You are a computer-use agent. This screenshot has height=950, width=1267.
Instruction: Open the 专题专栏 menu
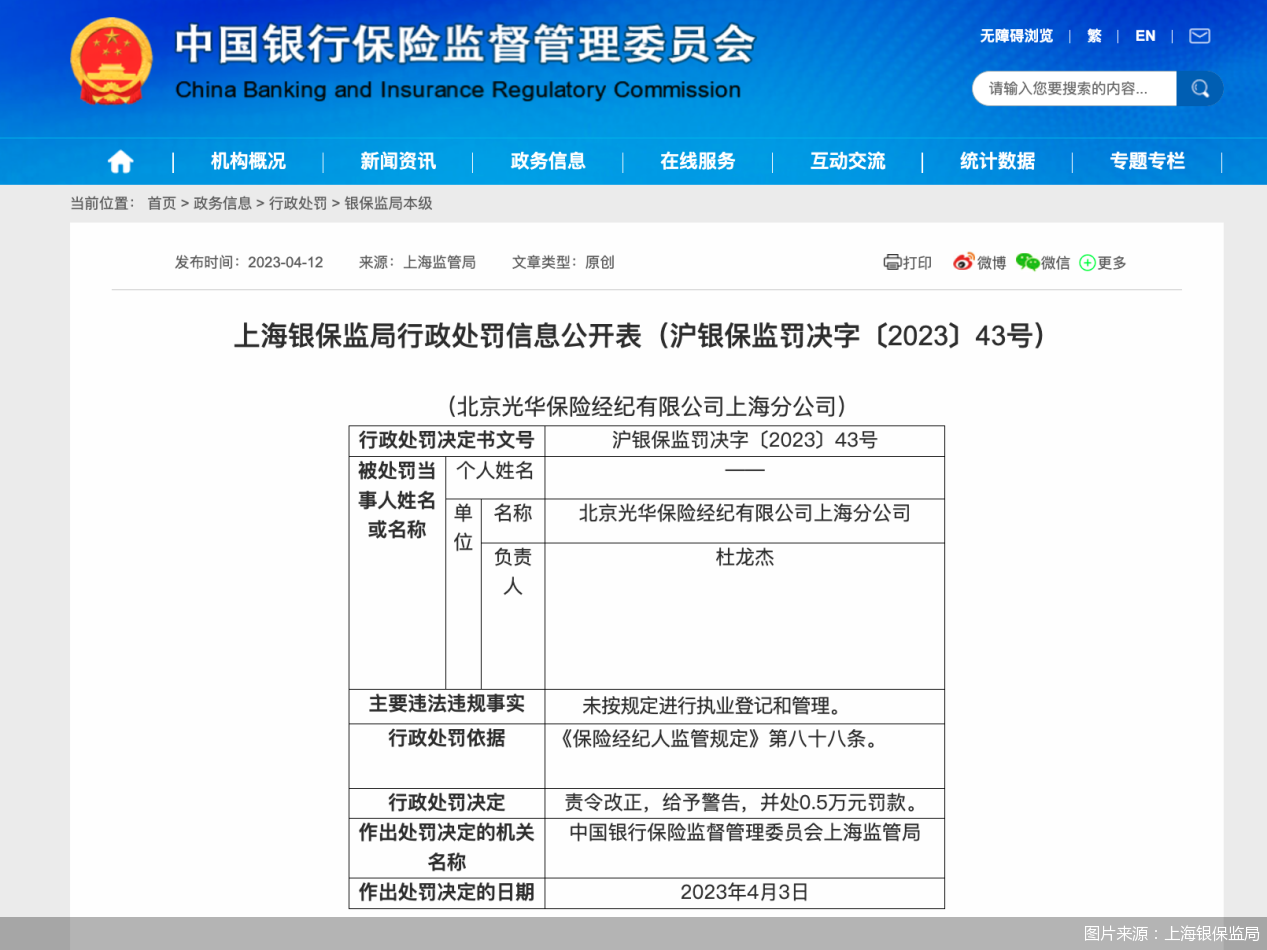tap(1148, 161)
